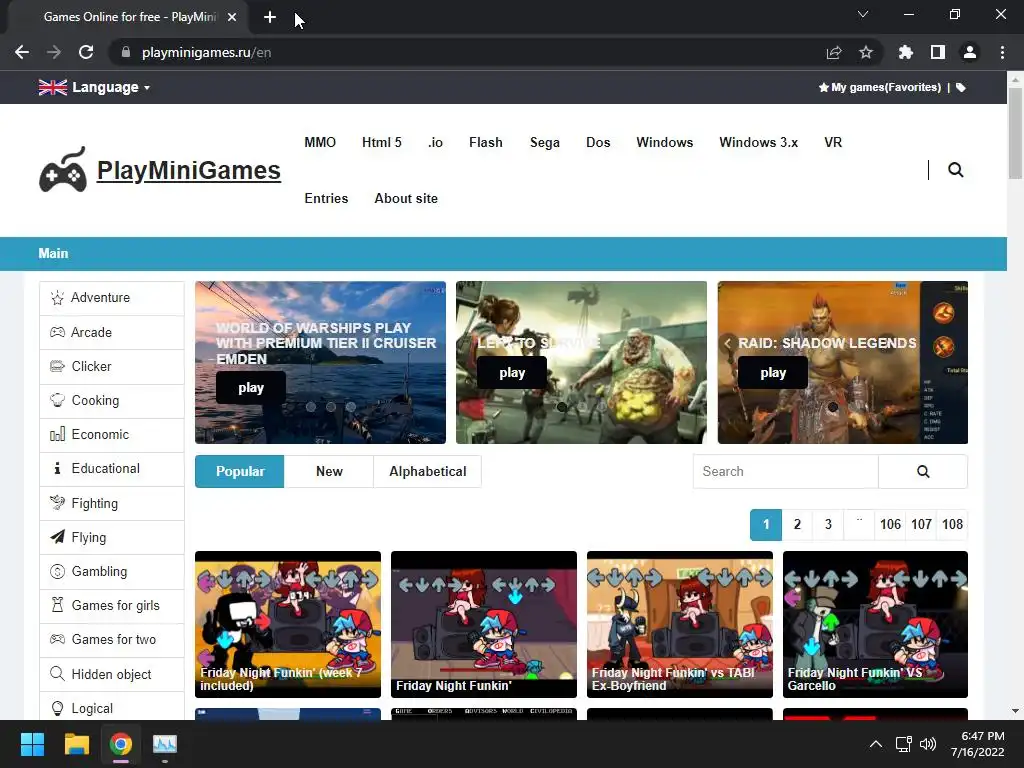This screenshot has width=1024, height=768.
Task: Play World of Warships banner game
Action: tap(251, 388)
